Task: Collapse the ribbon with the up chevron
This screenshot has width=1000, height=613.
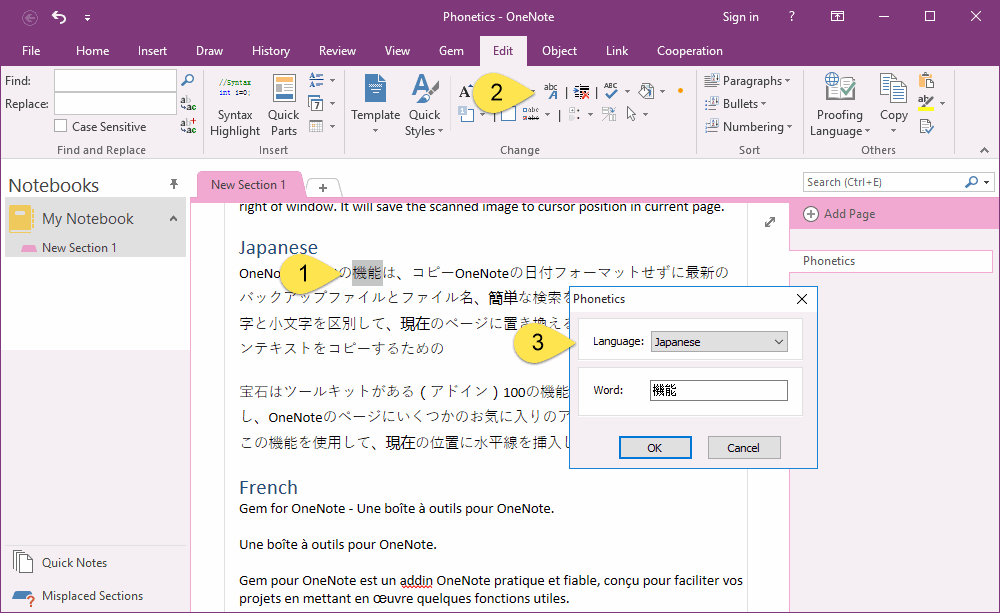Action: tap(984, 150)
